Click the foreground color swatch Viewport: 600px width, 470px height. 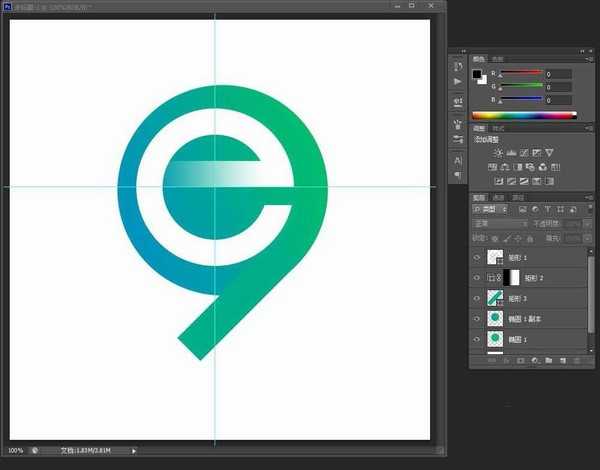477,73
